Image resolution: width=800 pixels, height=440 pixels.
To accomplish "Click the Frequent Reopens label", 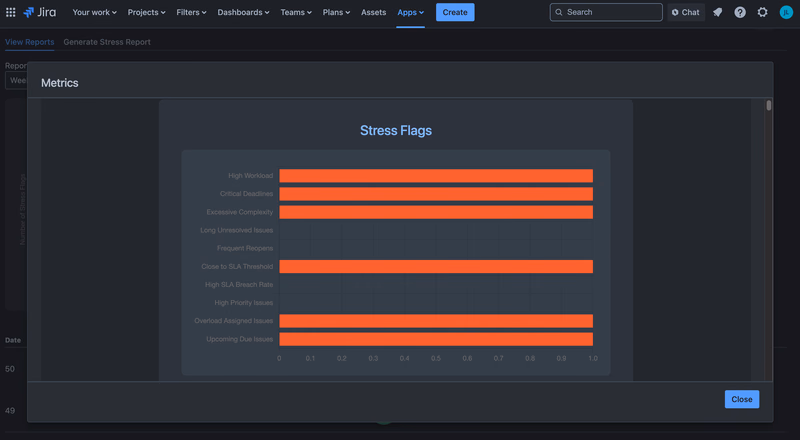I will pyautogui.click(x=245, y=249).
